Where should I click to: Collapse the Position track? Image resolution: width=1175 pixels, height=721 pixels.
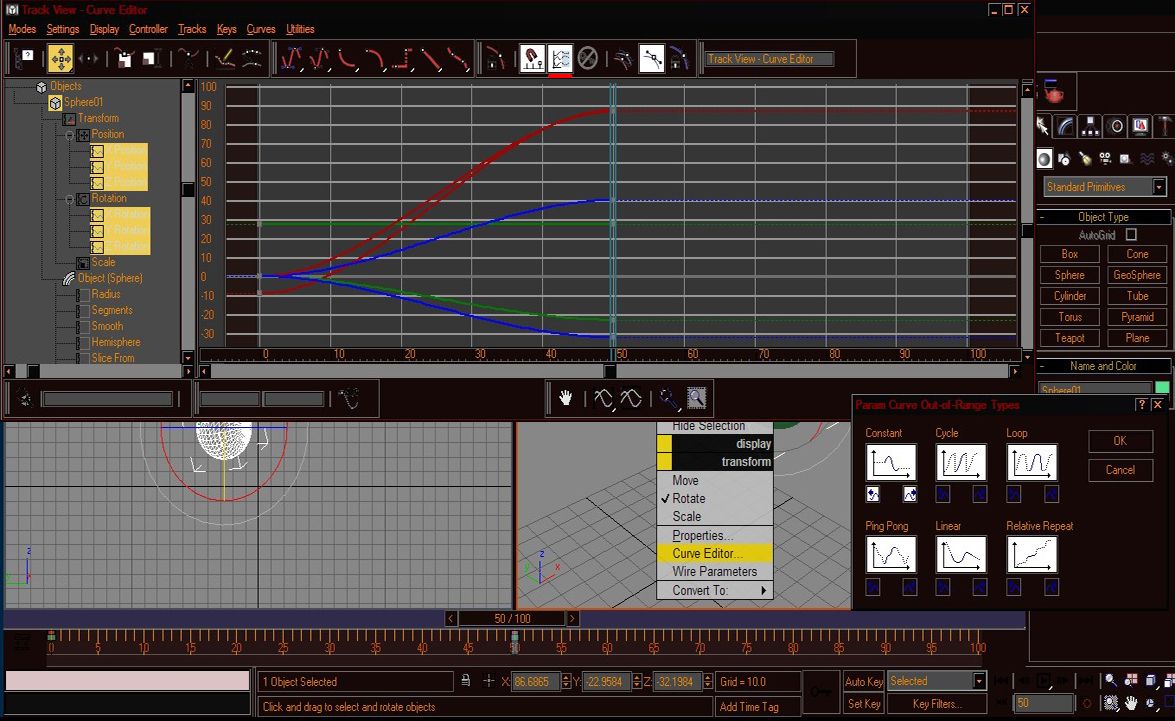pos(70,135)
